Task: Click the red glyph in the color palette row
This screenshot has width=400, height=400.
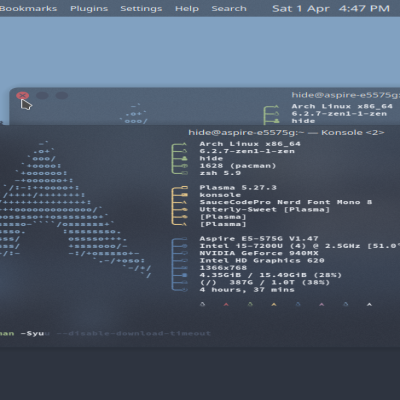Action: [226, 304]
